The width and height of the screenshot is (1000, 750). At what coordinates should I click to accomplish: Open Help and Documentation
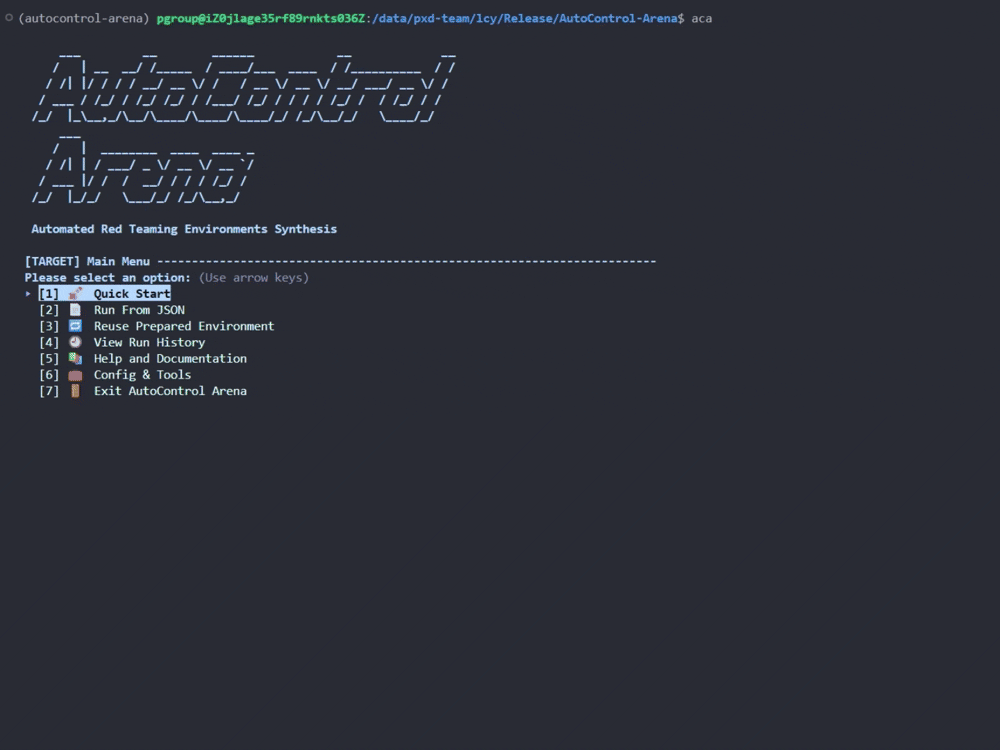pos(170,358)
